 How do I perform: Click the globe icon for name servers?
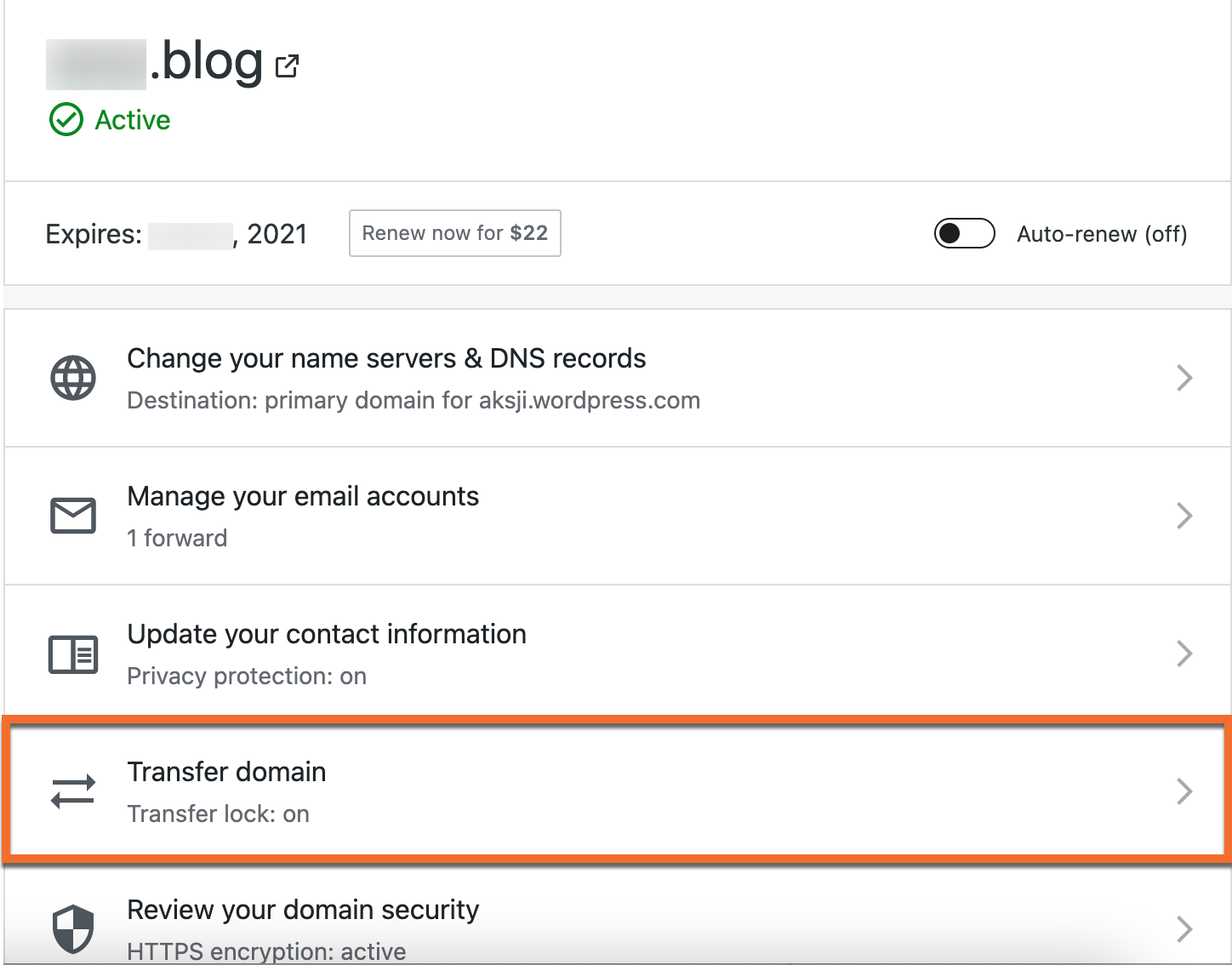point(72,377)
